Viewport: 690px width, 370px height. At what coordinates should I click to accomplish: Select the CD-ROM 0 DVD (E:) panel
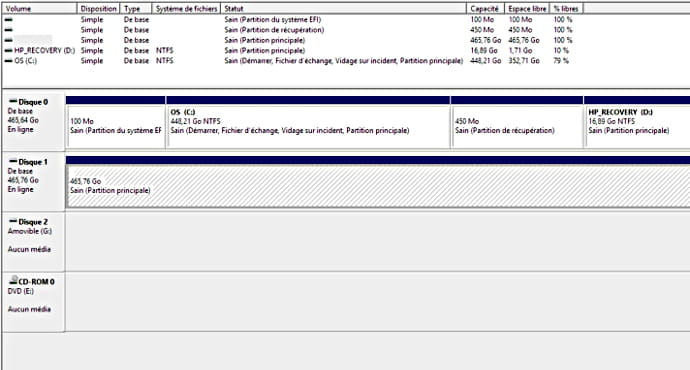33,301
